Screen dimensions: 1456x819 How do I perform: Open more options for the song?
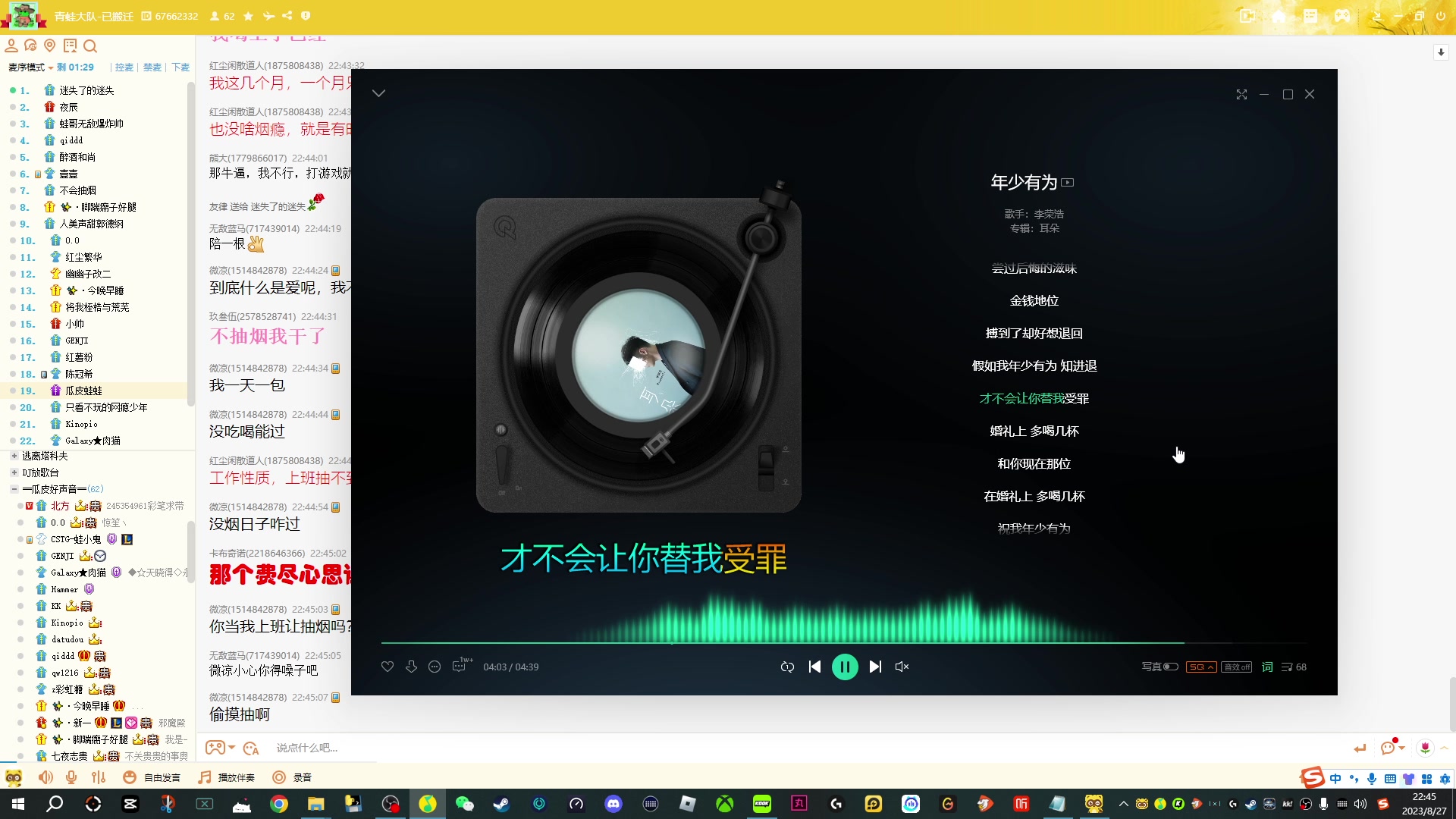[x=435, y=667]
